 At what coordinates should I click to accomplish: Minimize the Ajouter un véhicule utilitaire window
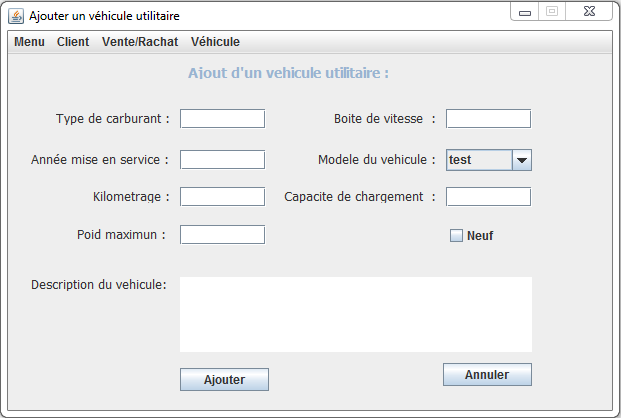pyautogui.click(x=525, y=11)
